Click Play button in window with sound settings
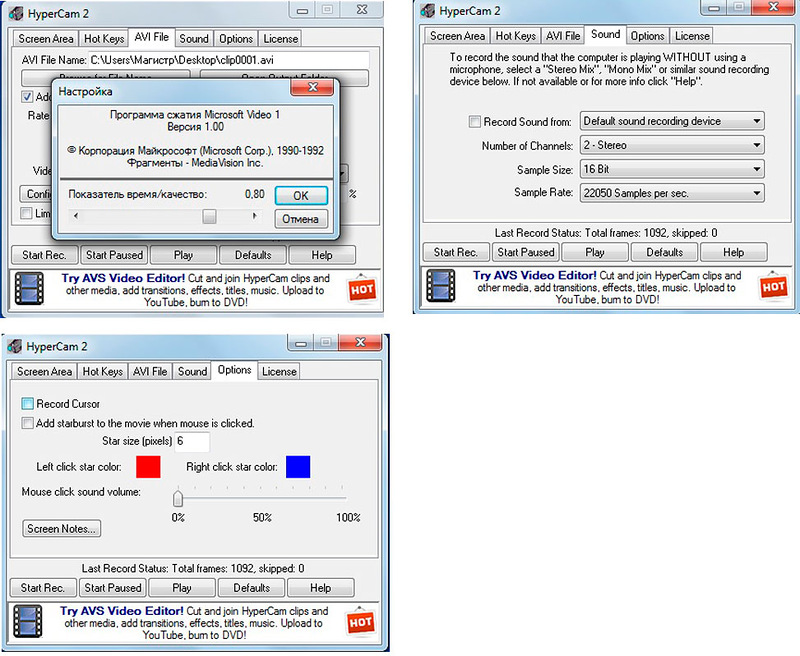Image resolution: width=800 pixels, height=656 pixels. tap(595, 252)
